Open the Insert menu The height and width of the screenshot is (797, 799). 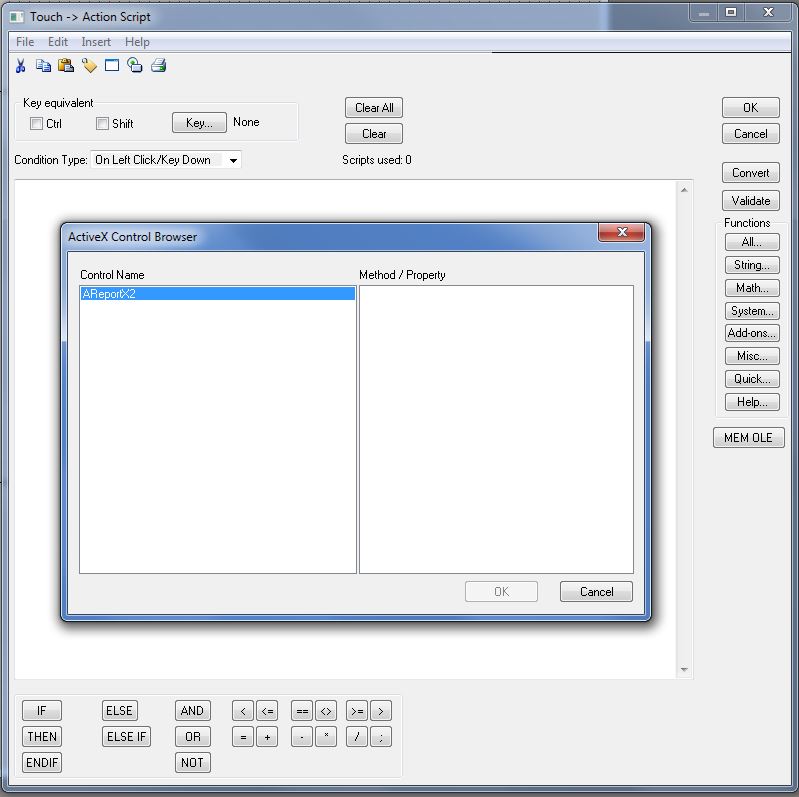tap(96, 42)
